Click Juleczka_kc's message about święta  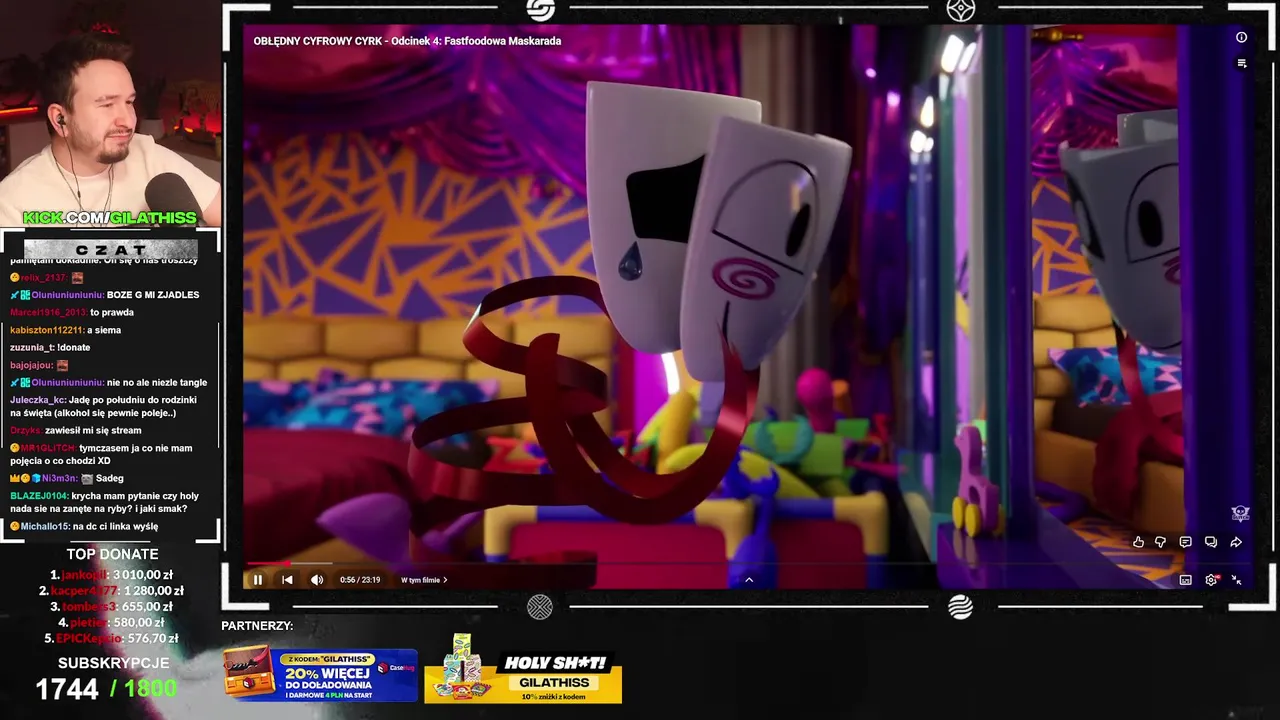pyautogui.click(x=103, y=406)
